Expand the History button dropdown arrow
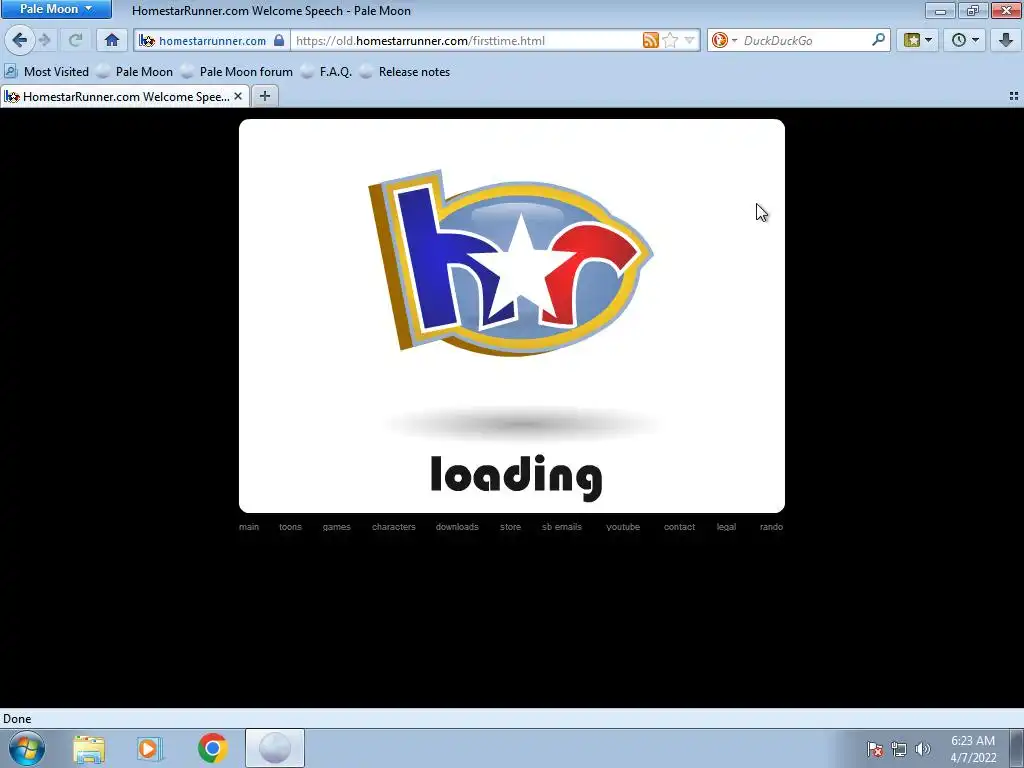1024x768 pixels. (976, 40)
